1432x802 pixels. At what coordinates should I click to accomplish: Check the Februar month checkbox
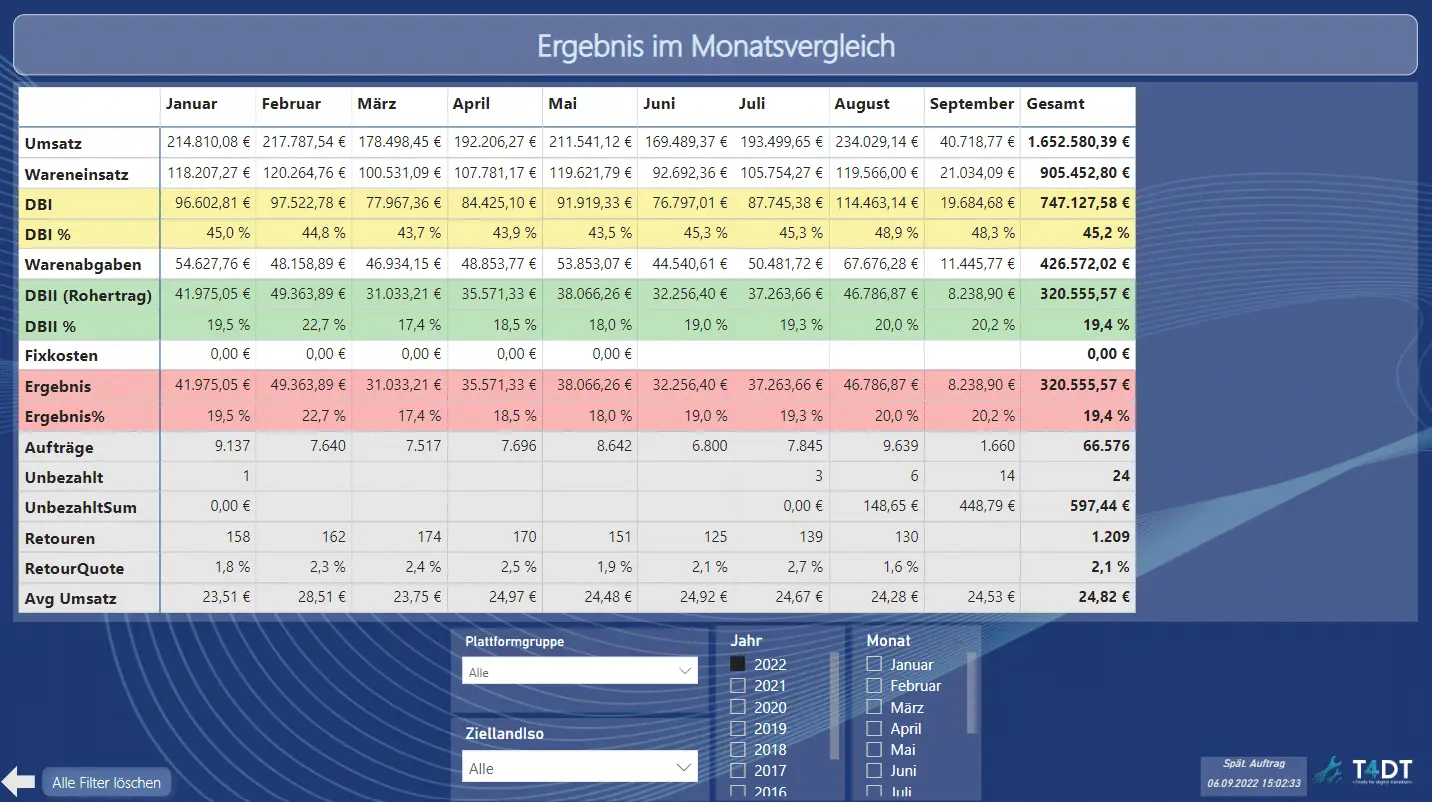[x=874, y=685]
